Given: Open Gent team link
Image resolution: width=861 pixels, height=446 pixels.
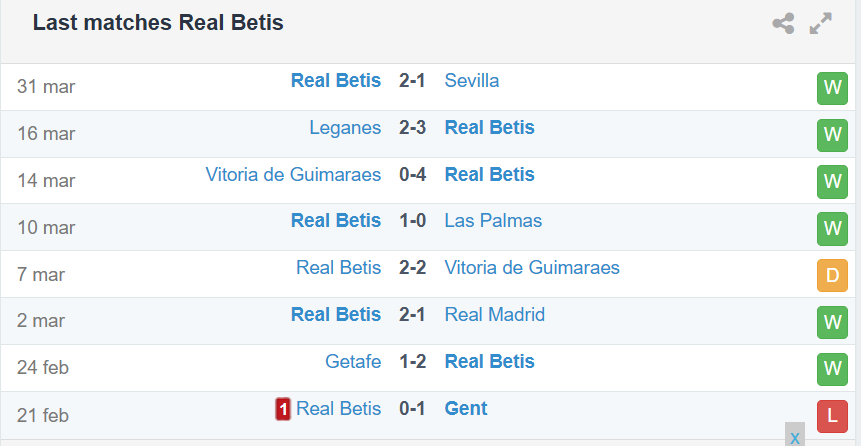Looking at the screenshot, I should point(466,409).
